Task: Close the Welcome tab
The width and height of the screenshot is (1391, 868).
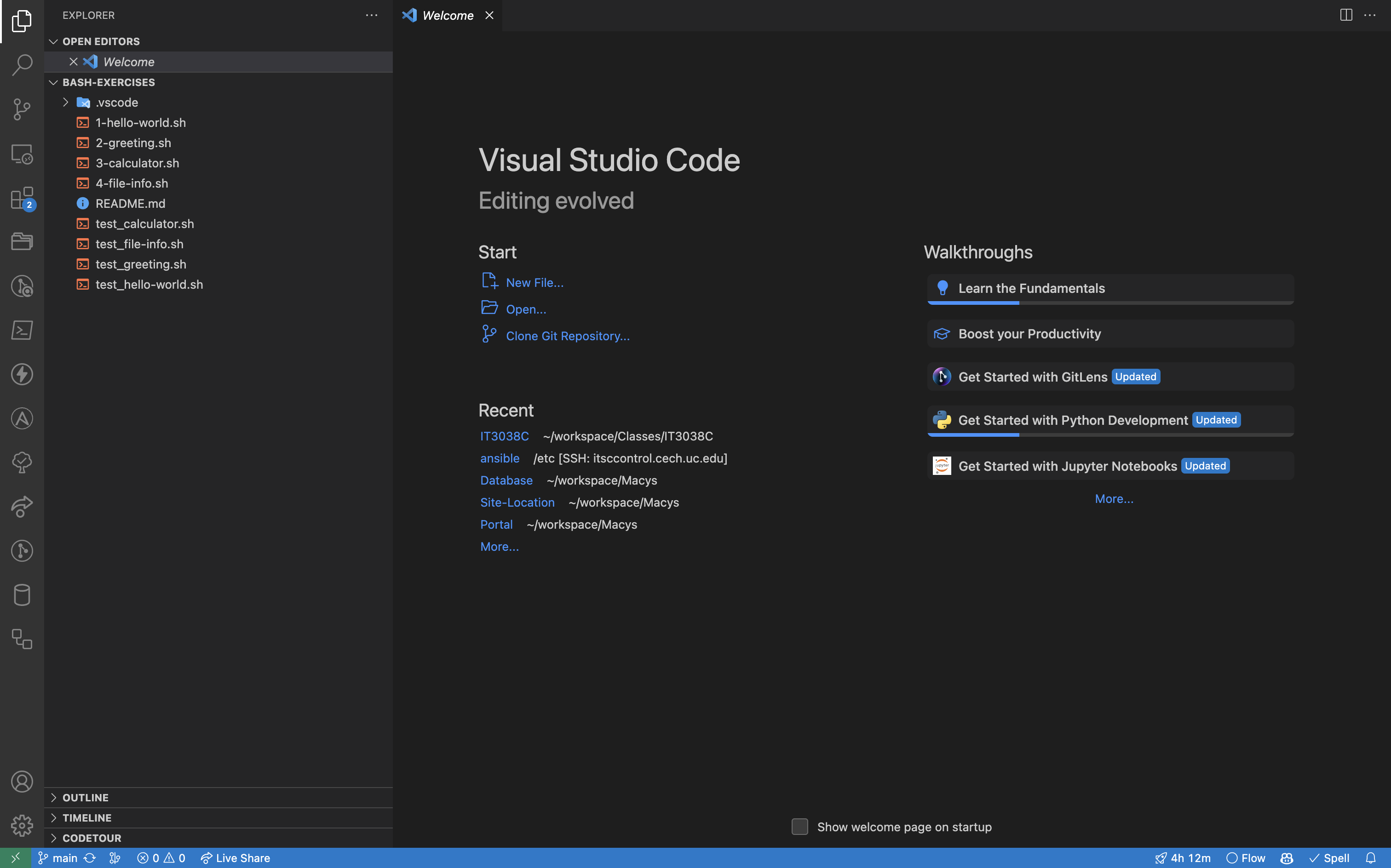Action: (489, 16)
